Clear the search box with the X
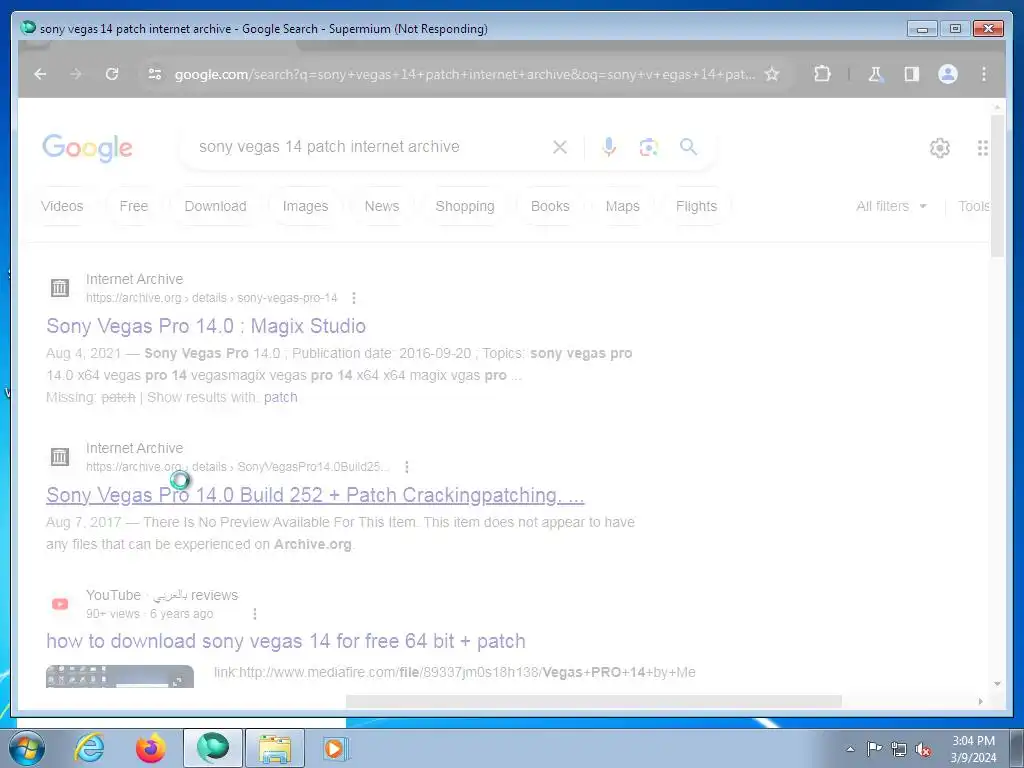1024x768 pixels. pos(560,147)
